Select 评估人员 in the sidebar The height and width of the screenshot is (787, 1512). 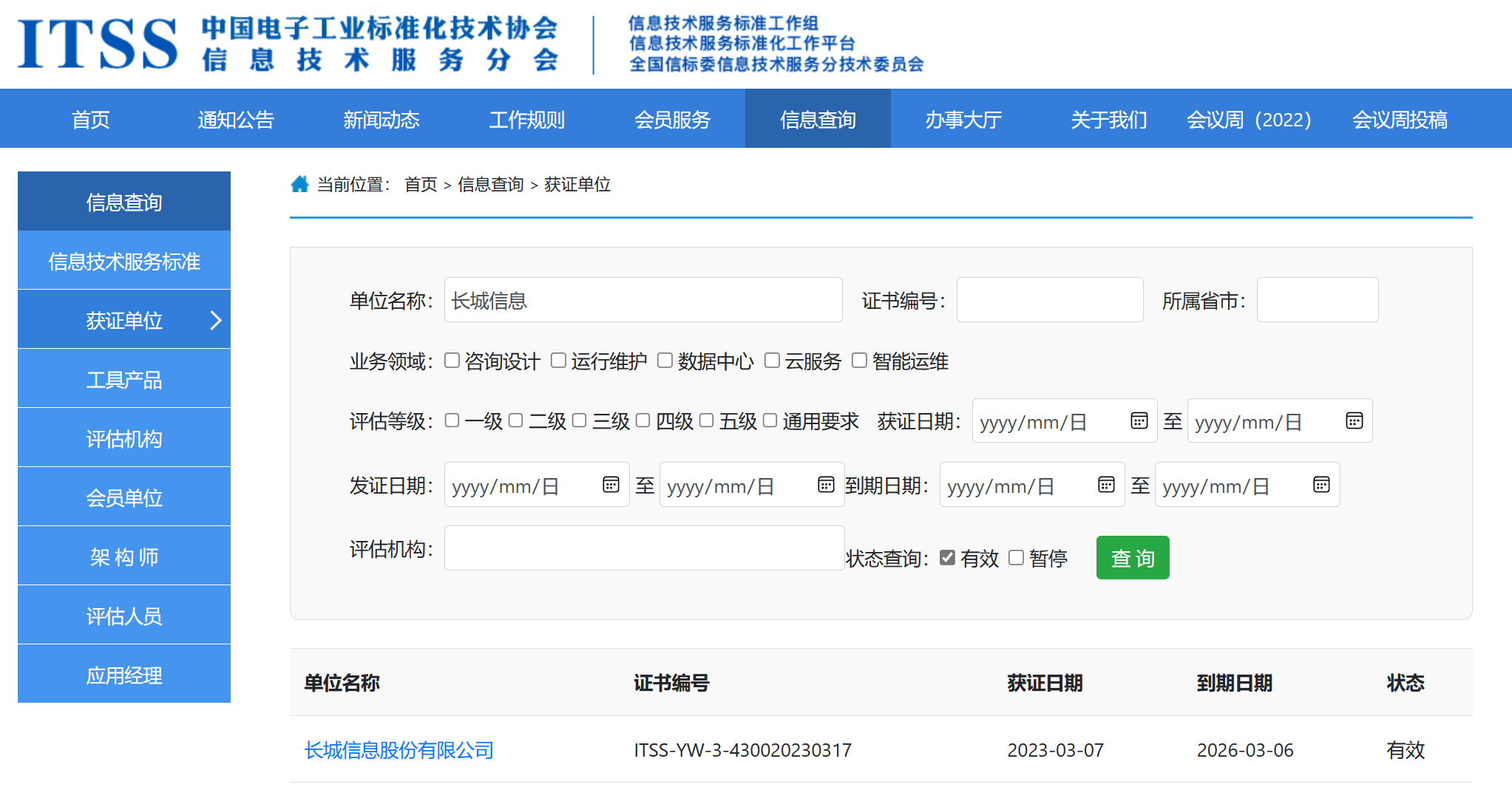pyautogui.click(x=124, y=616)
